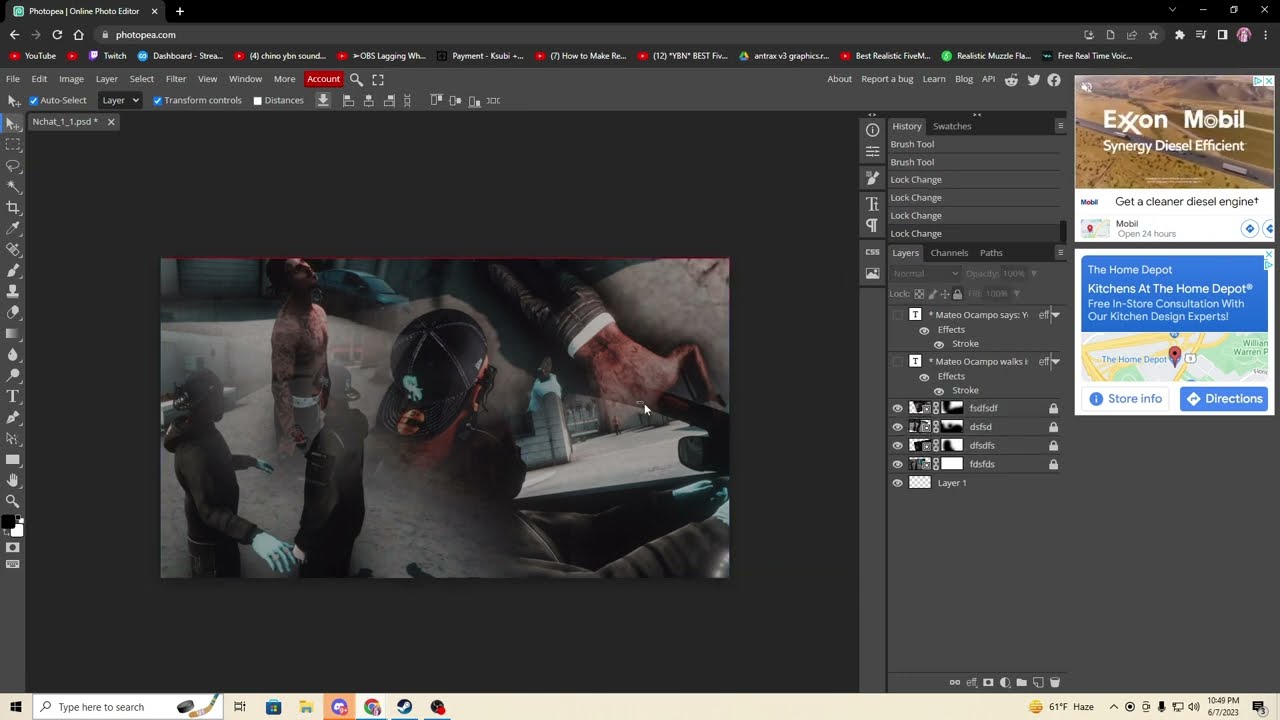The height and width of the screenshot is (720, 1280).
Task: Select the Rectangle shape tool
Action: pos(13,459)
